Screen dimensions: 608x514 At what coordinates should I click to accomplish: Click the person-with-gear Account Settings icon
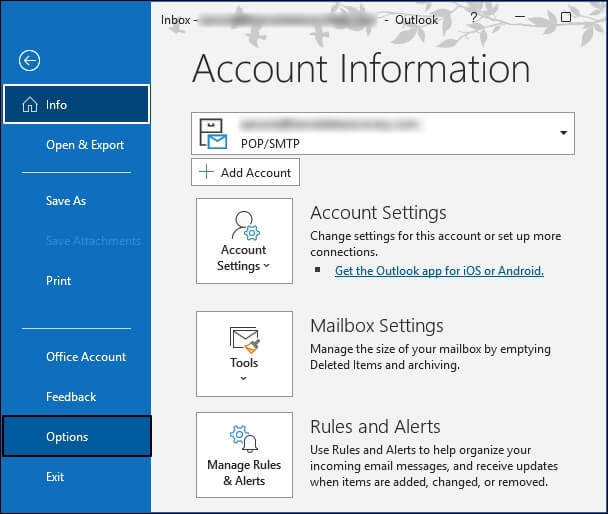tap(245, 226)
